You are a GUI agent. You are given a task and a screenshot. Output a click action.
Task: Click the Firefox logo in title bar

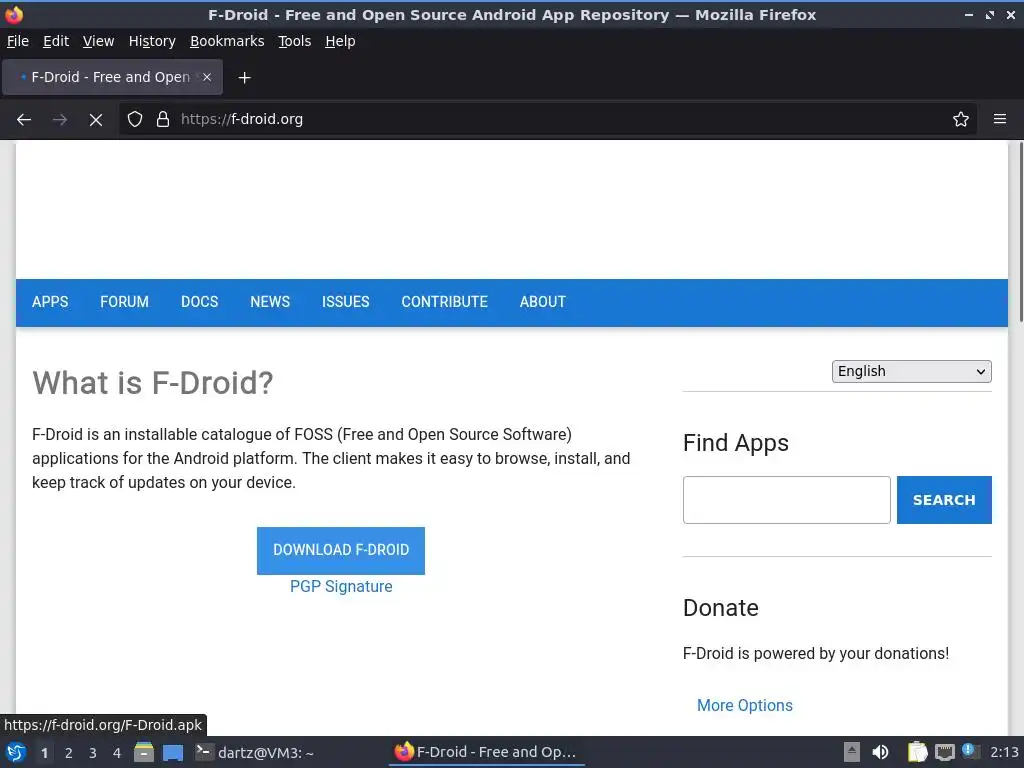(14, 14)
